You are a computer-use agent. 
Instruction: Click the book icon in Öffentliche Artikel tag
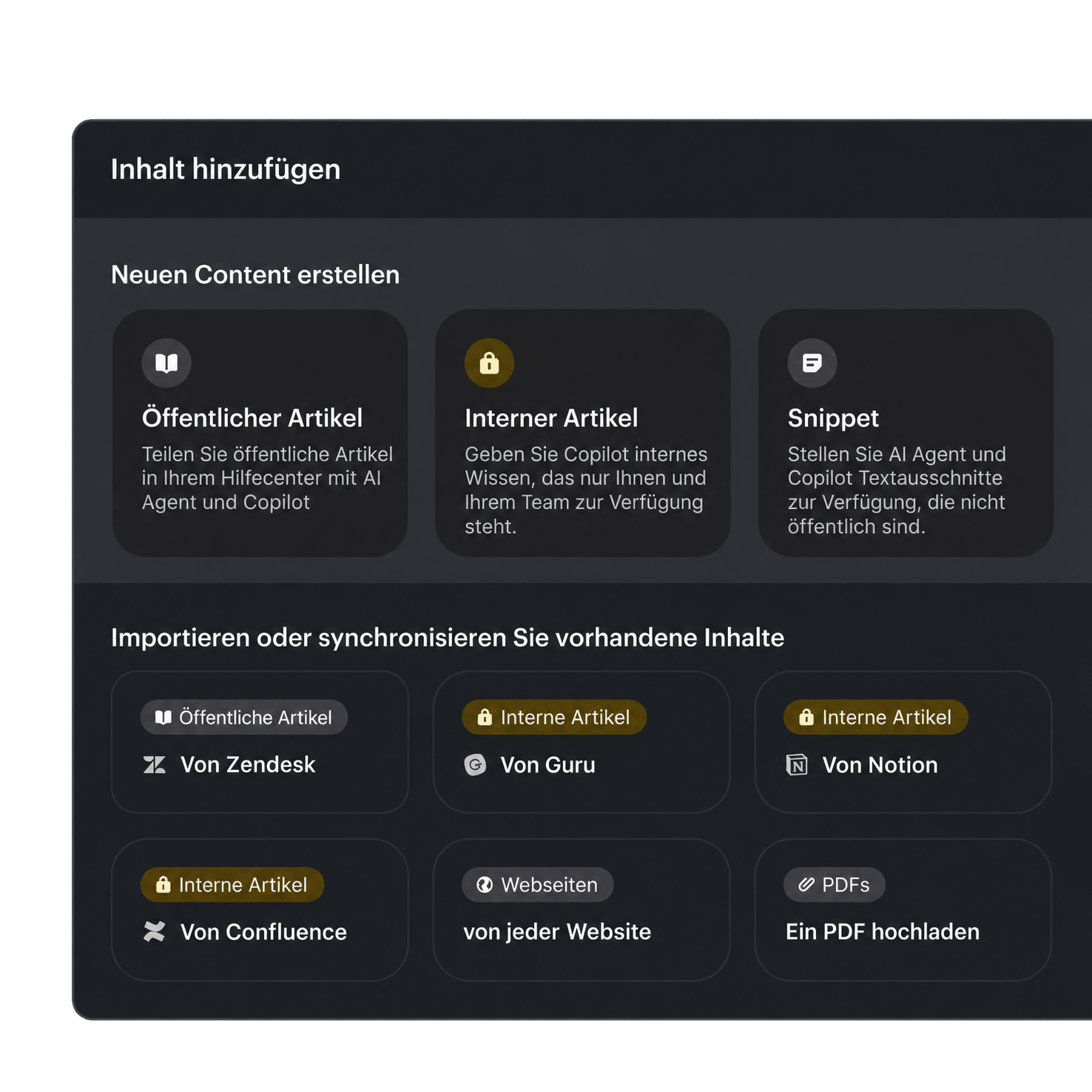[x=164, y=717]
